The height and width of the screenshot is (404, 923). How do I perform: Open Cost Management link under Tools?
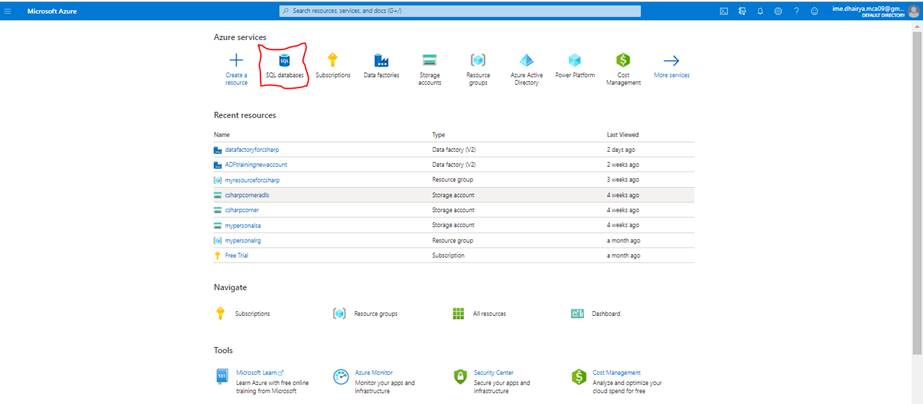(x=616, y=373)
